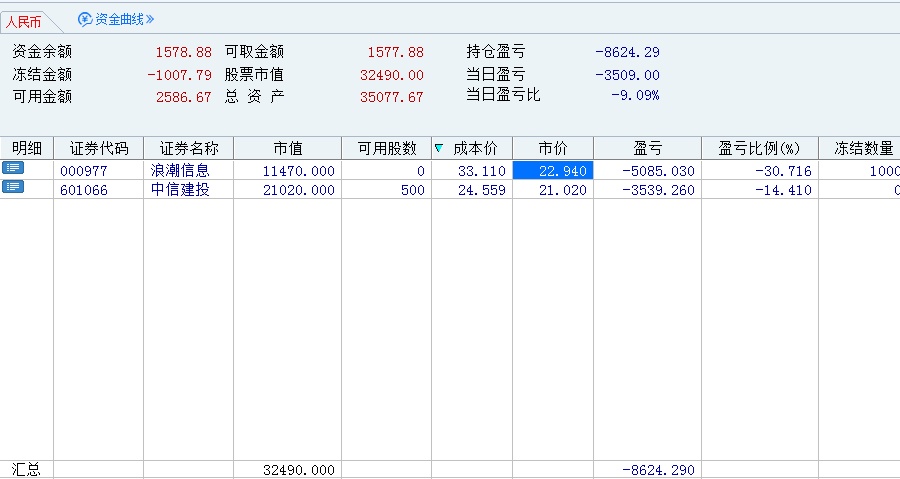The image size is (900, 479).
Task: Click 当日盈亏比 value -9.09%
Action: (635, 95)
